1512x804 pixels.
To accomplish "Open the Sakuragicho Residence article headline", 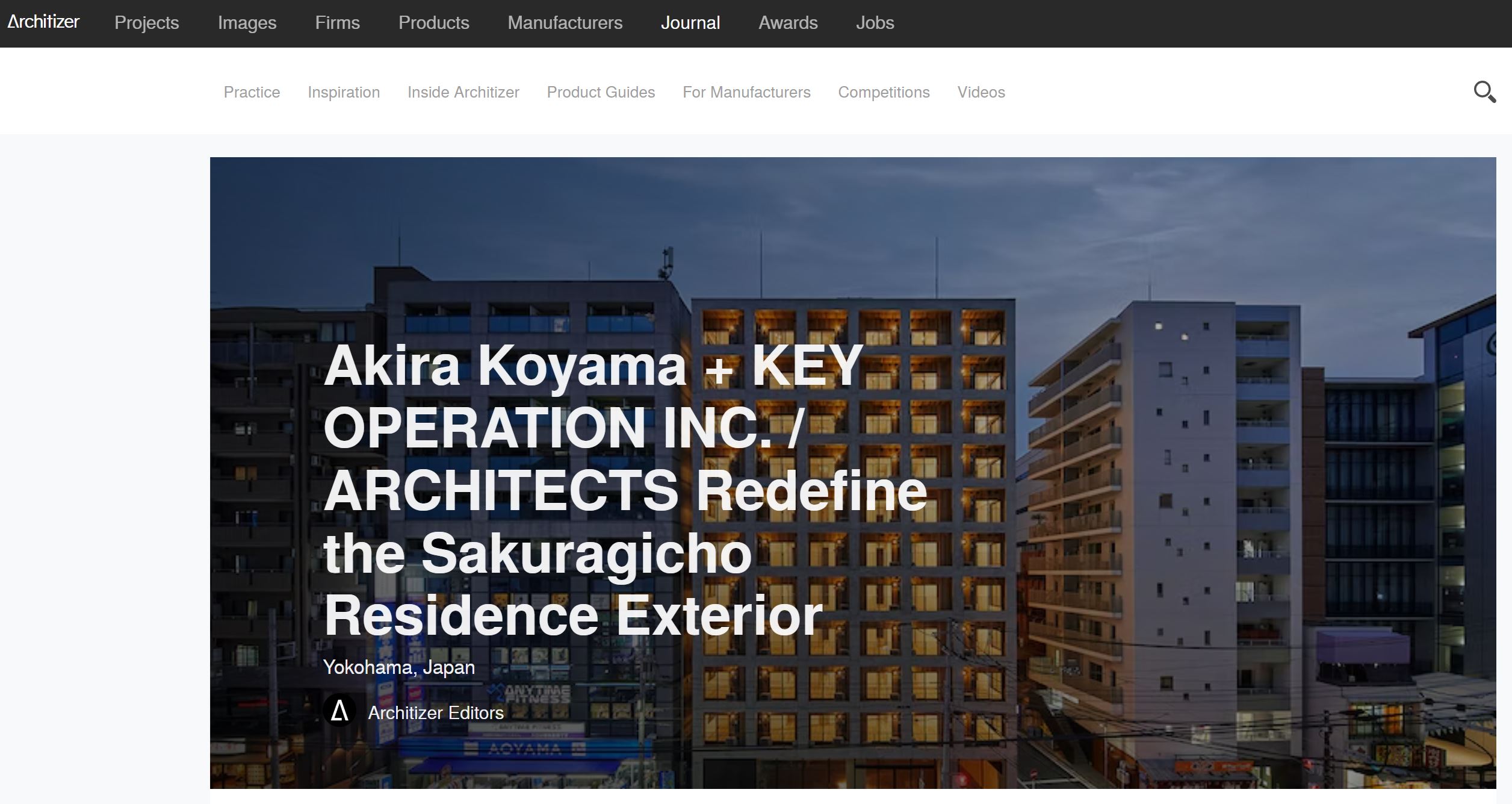I will tap(625, 490).
